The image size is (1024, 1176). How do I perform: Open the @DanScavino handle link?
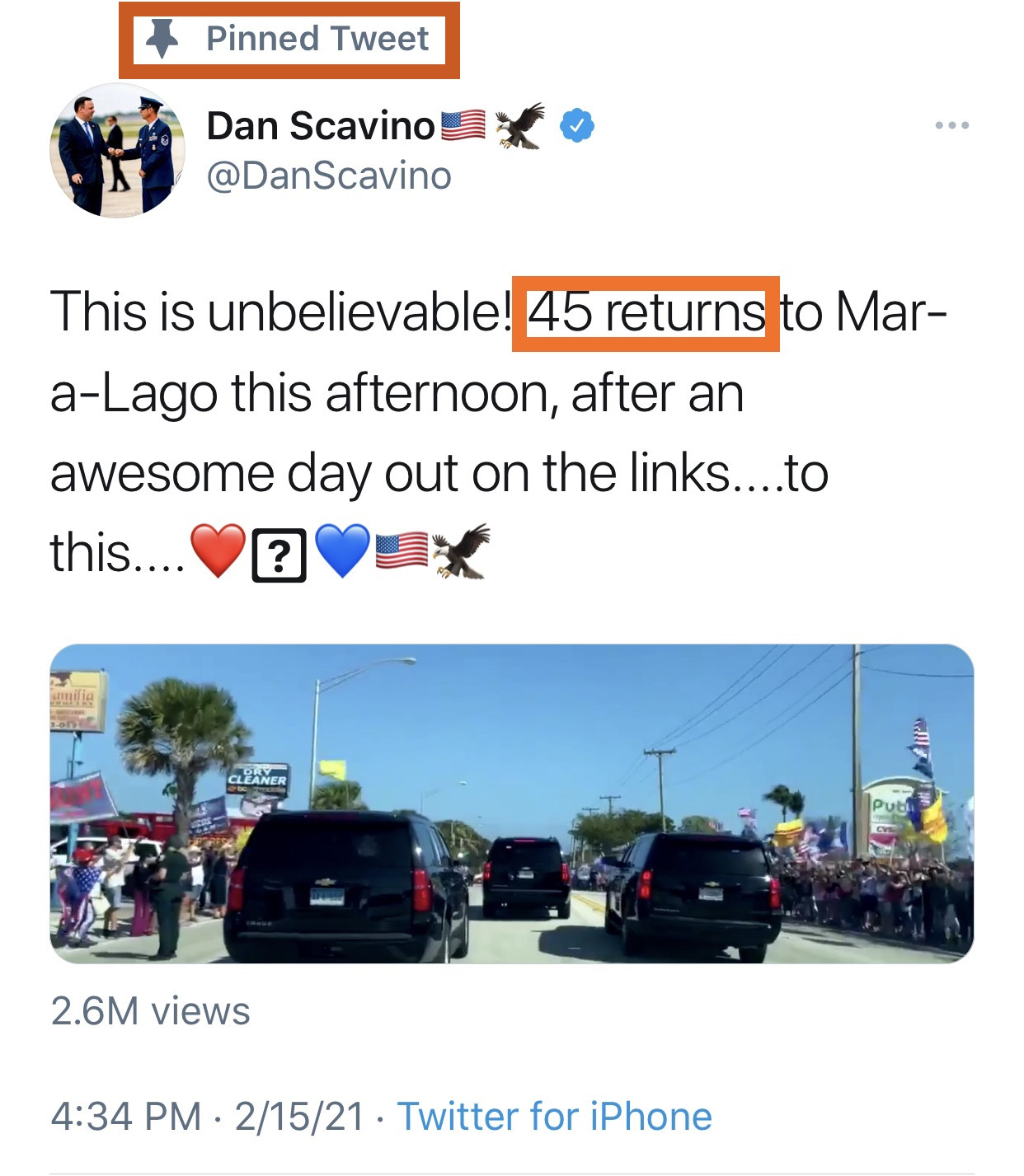pos(328,176)
